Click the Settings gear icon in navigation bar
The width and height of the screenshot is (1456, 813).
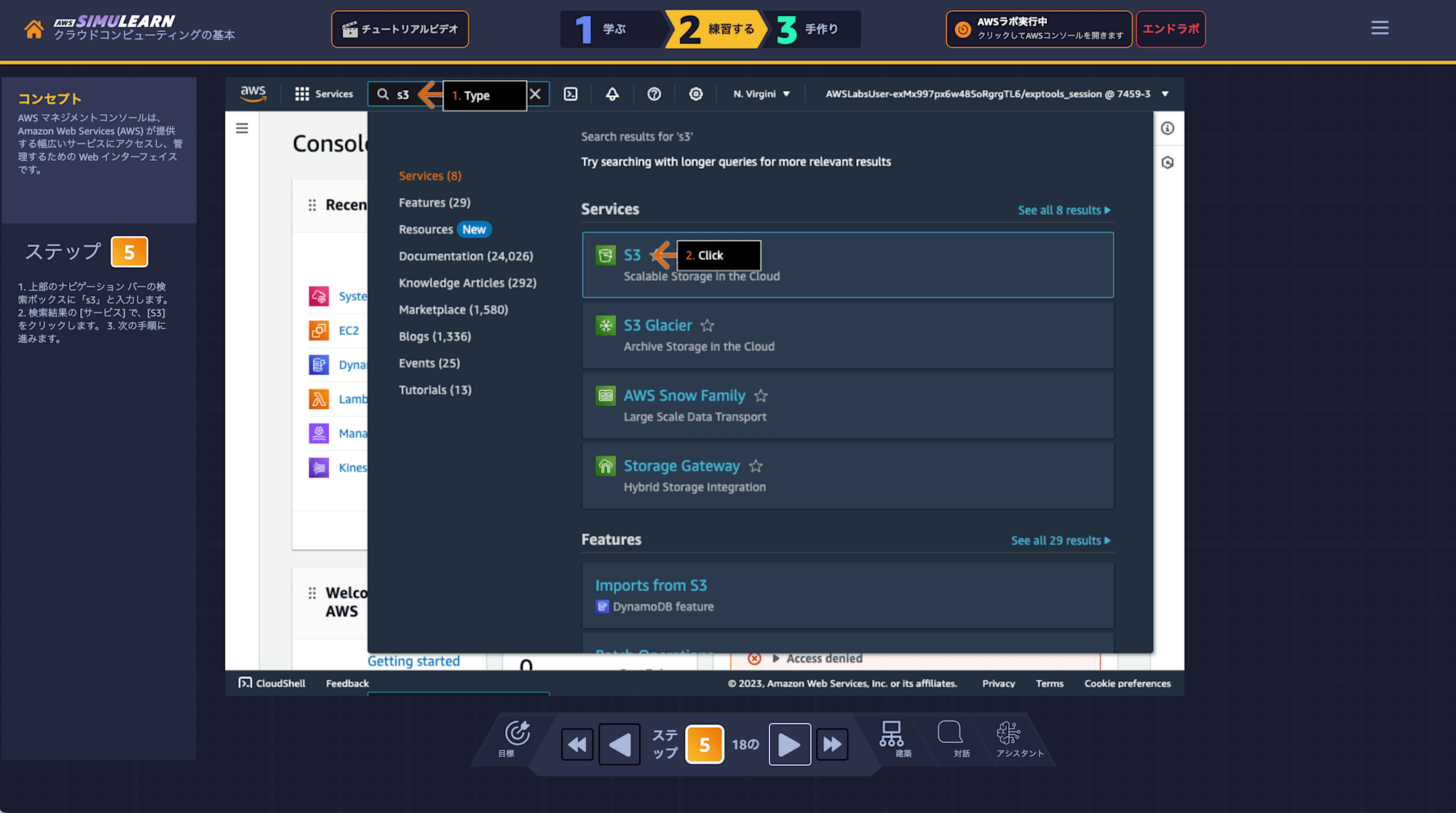point(696,93)
